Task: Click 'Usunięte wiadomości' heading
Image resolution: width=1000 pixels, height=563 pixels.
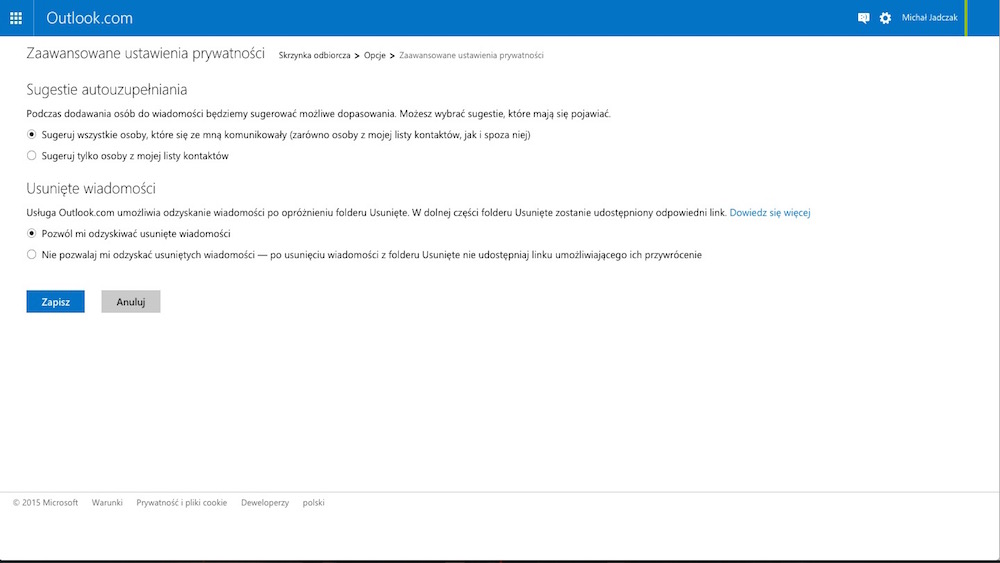Action: (x=91, y=189)
